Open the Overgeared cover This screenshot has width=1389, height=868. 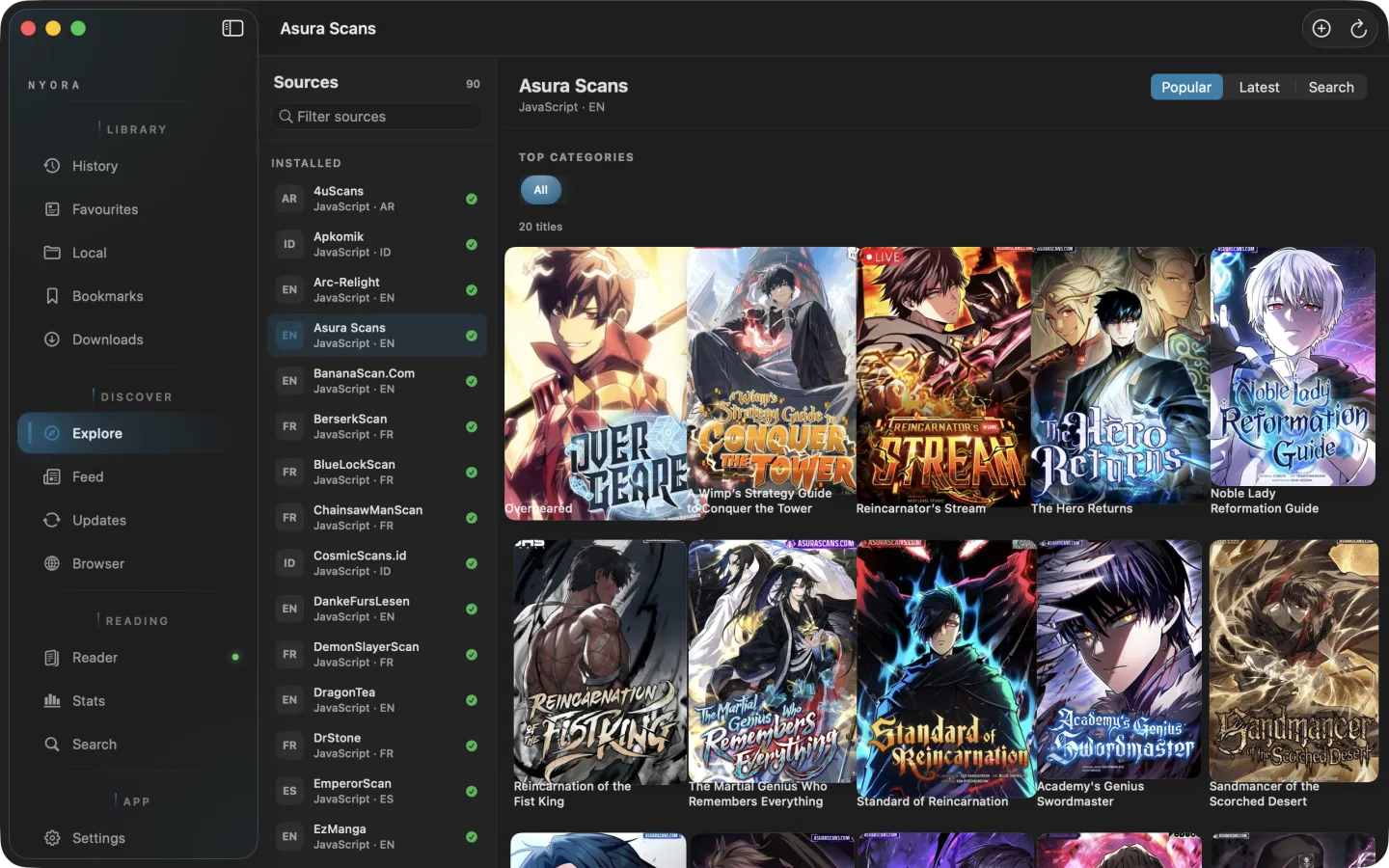coord(598,383)
